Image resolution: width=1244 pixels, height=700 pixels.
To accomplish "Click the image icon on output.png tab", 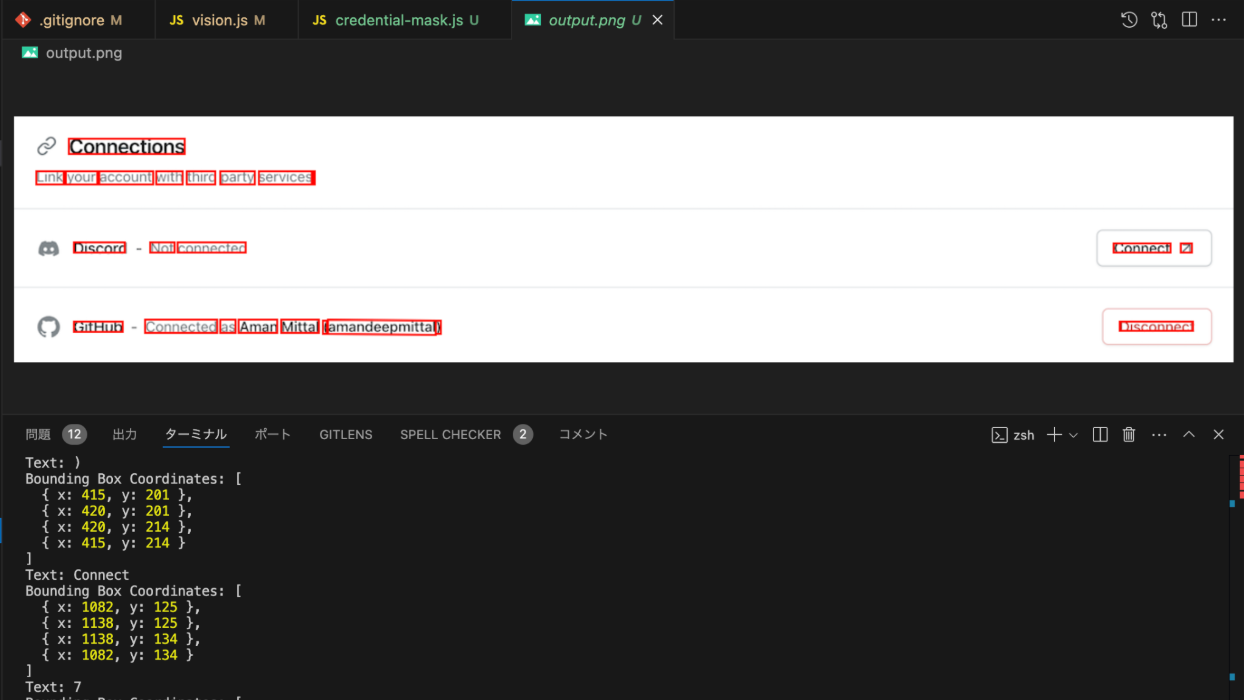I will tap(532, 20).
